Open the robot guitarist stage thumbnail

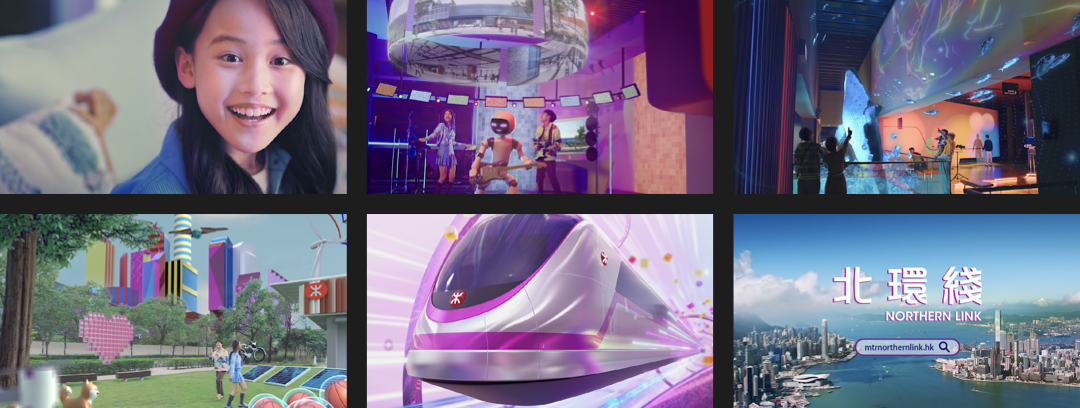(x=540, y=96)
